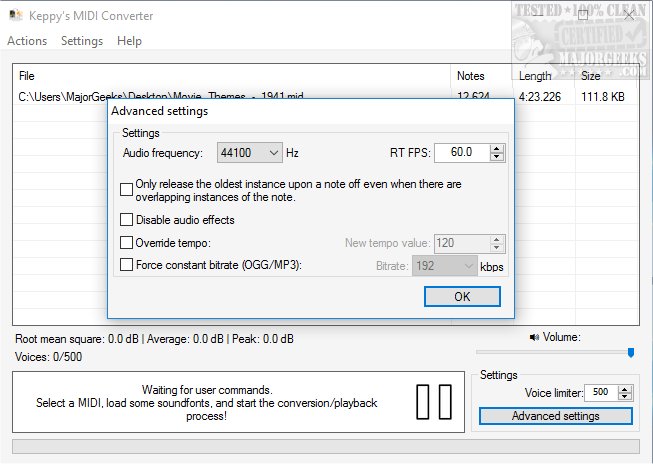This screenshot has height=464, width=653.
Task: Click the Advanced settings dialog title
Action: pos(160,111)
